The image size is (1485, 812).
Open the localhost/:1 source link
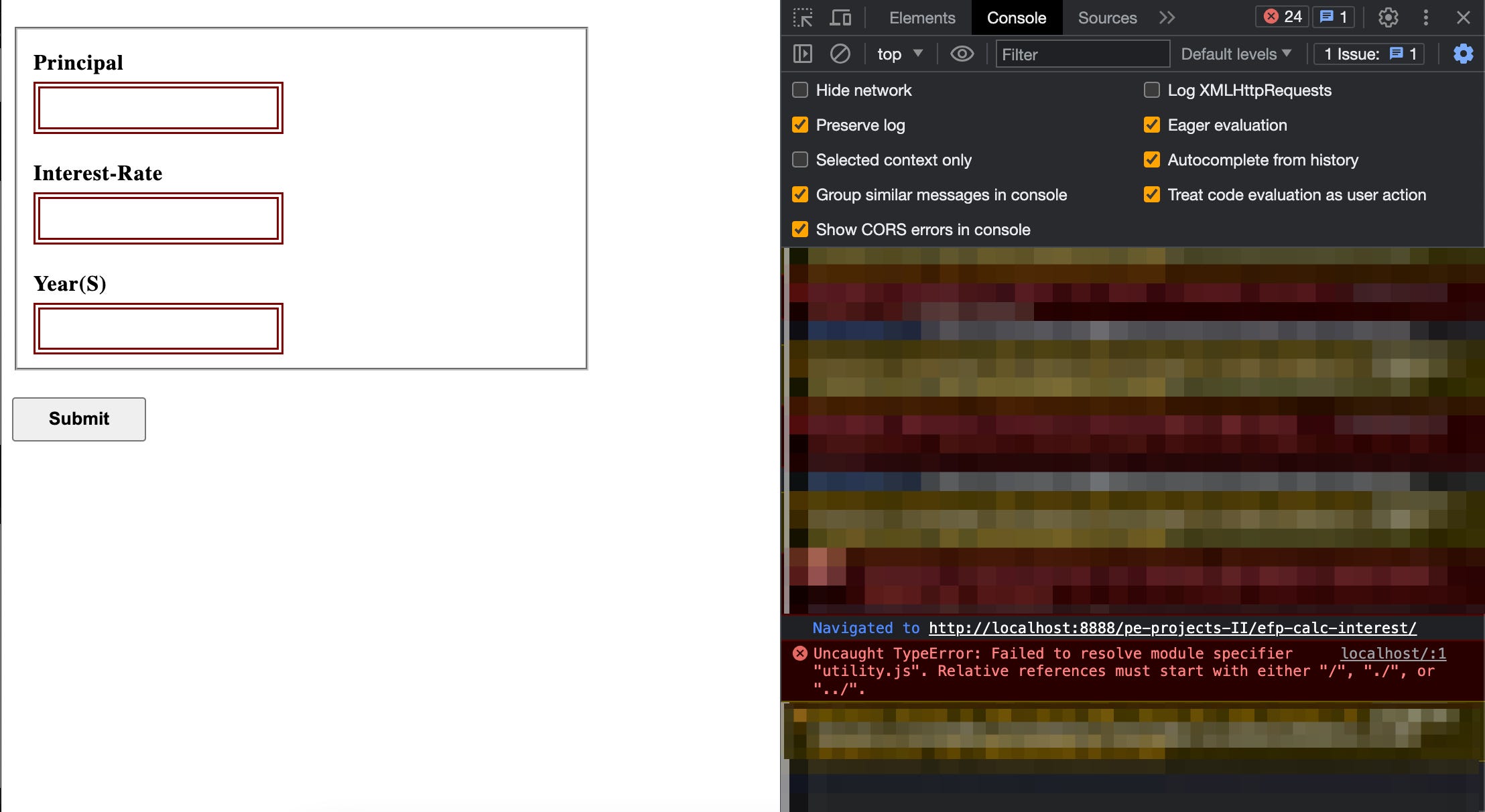(1393, 653)
